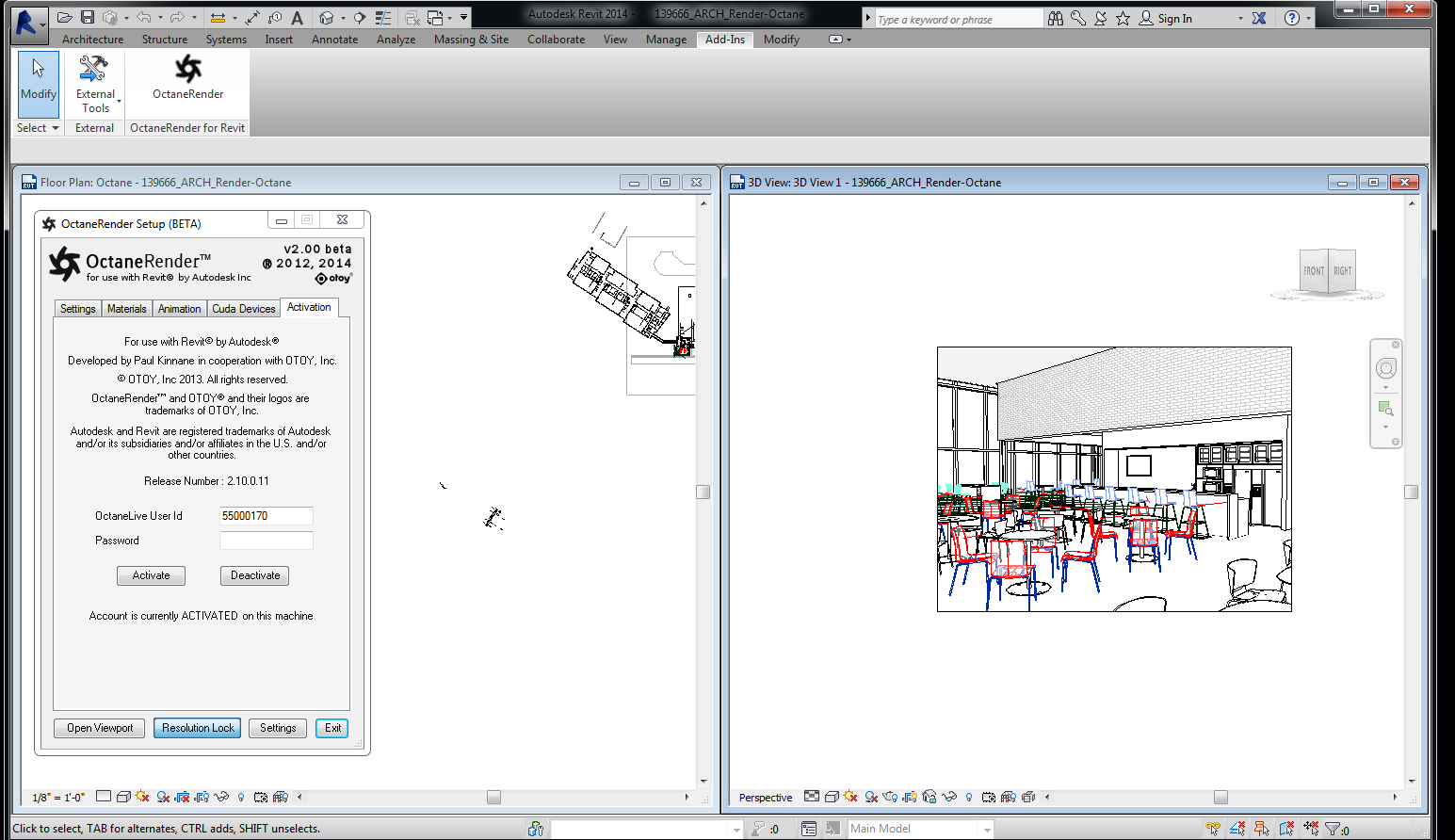Viewport: 1455px width, 840px height.
Task: Save the project with the disk icon
Action: tap(88, 18)
